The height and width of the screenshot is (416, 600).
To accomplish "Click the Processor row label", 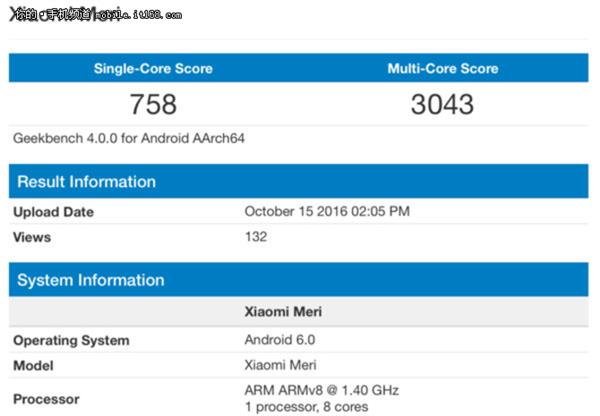I will (46, 399).
